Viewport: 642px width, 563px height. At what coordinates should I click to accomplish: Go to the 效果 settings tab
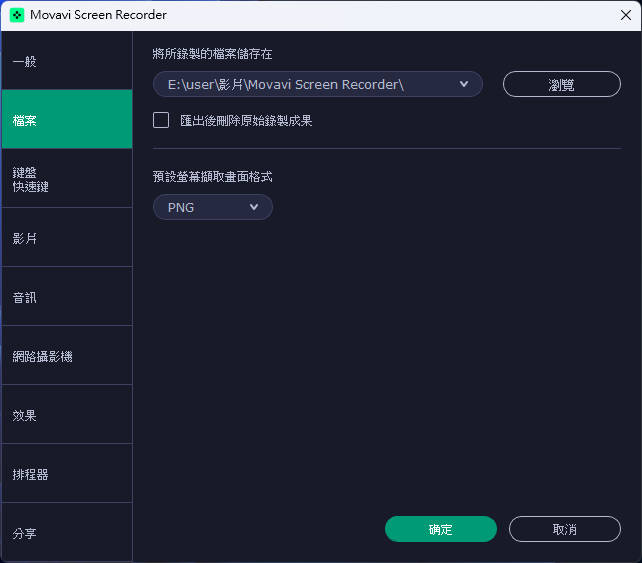[67, 414]
